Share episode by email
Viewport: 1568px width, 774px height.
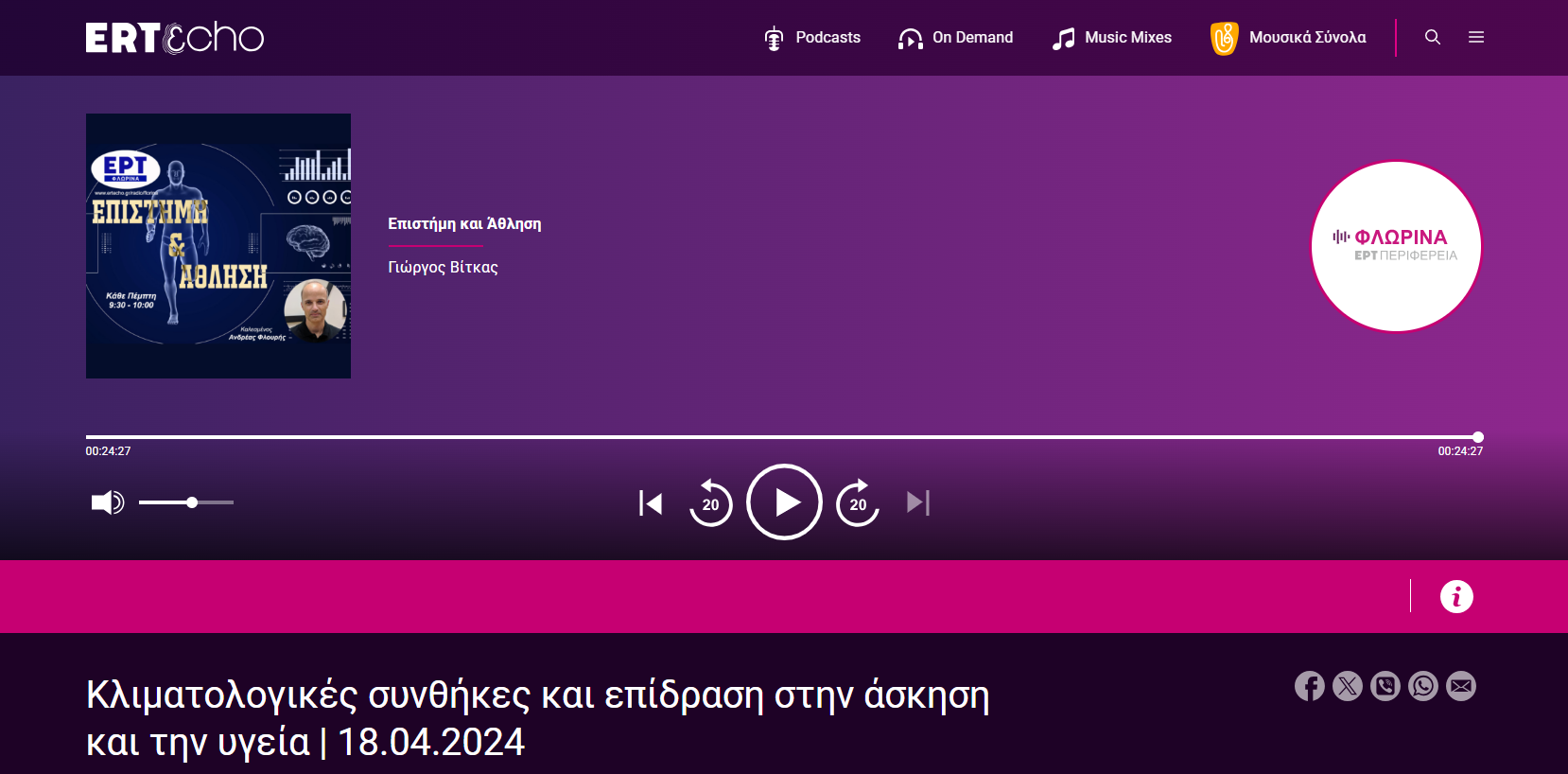1461,686
